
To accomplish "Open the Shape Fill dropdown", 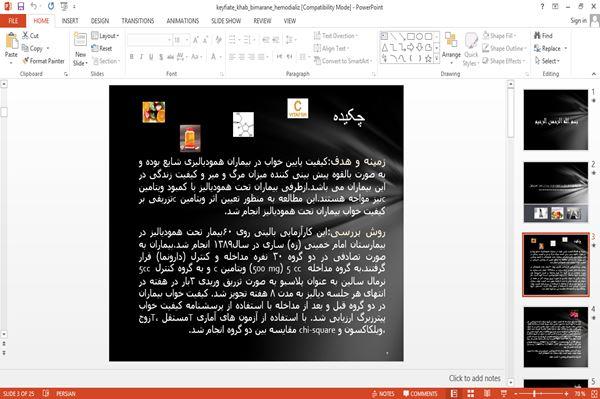I will pyautogui.click(x=499, y=36).
